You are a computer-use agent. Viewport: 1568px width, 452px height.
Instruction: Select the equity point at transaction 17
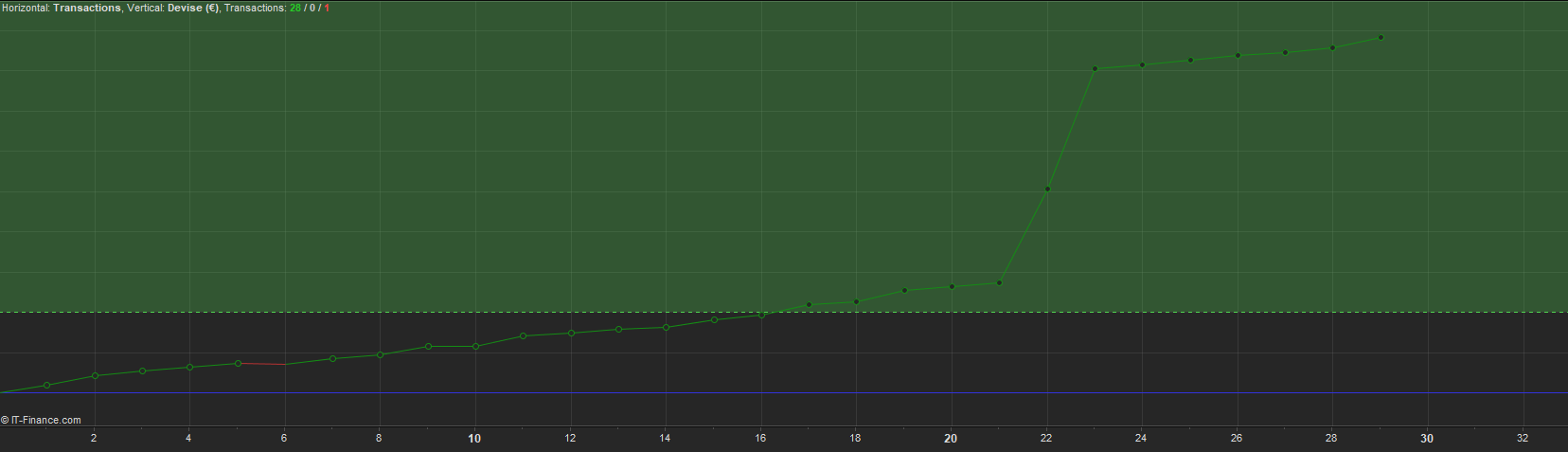pyautogui.click(x=810, y=305)
